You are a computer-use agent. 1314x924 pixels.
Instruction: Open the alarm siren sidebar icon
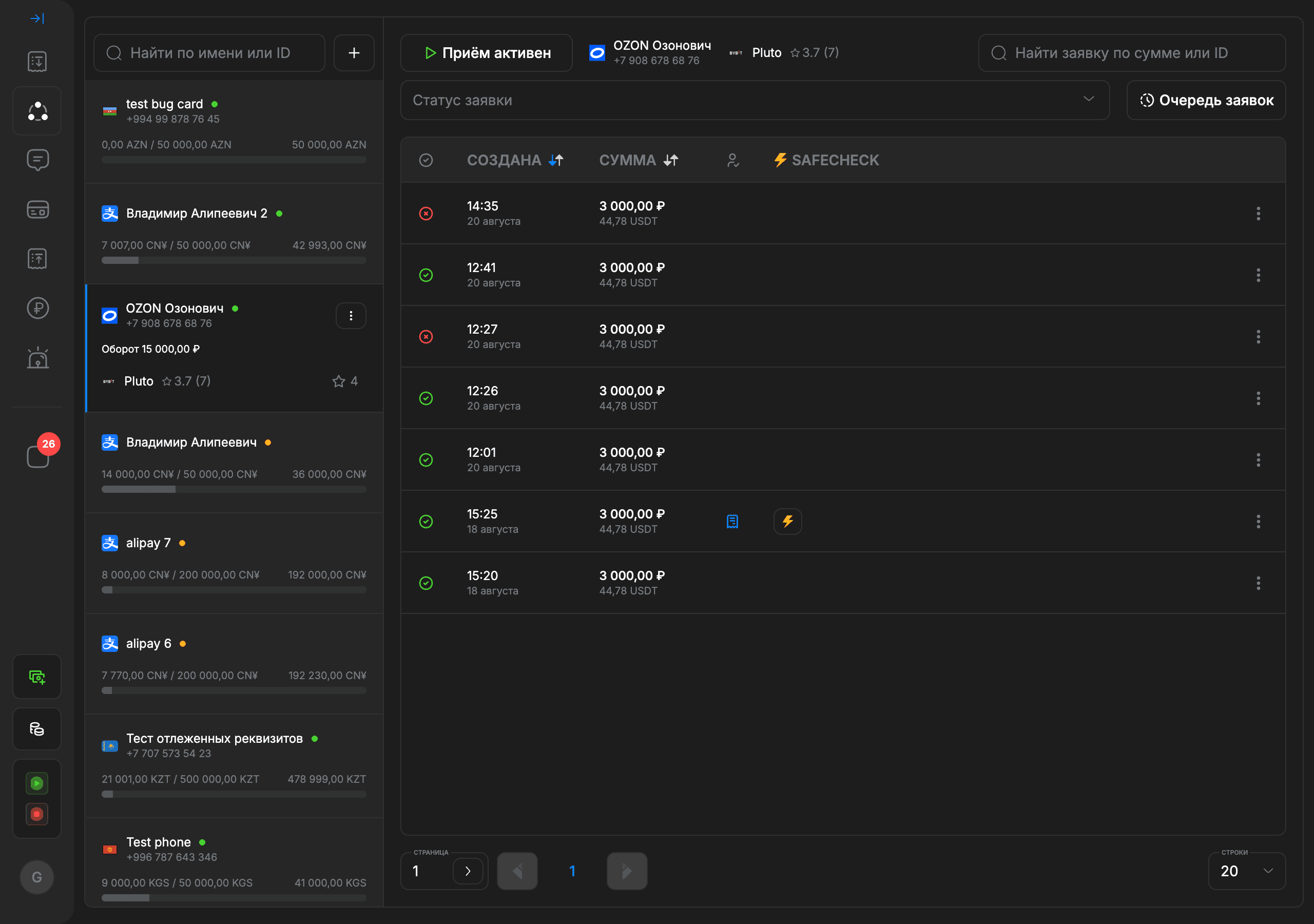click(37, 358)
